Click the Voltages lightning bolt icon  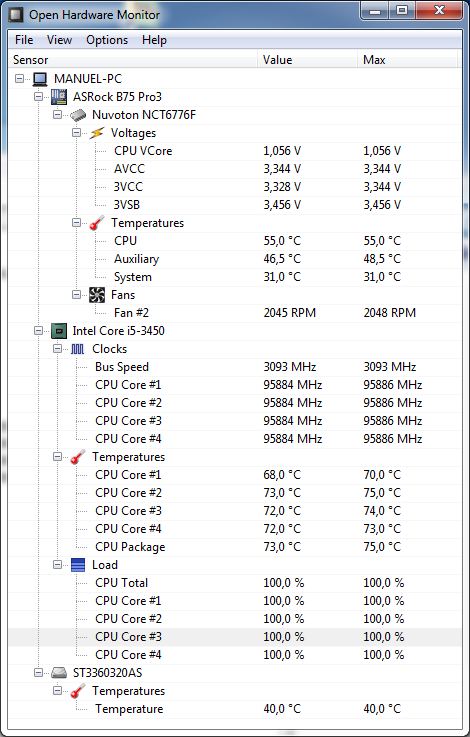[97, 133]
